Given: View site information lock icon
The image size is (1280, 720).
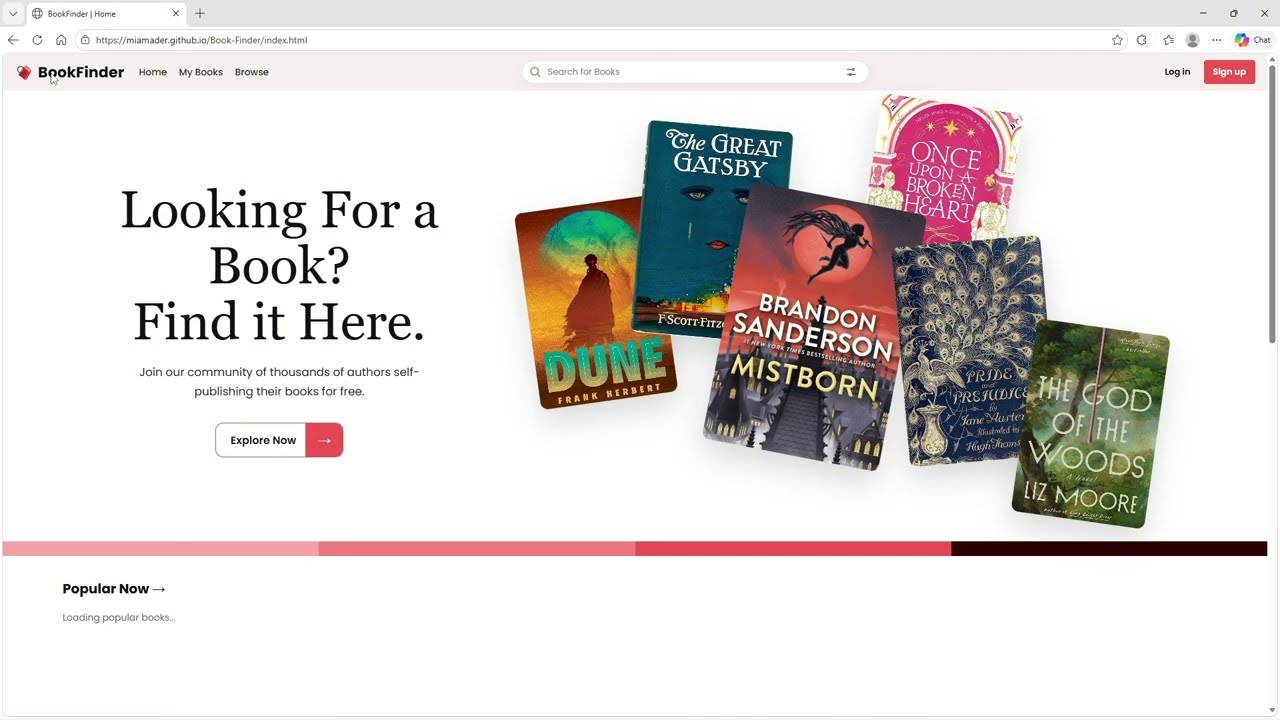Looking at the screenshot, I should coord(85,40).
